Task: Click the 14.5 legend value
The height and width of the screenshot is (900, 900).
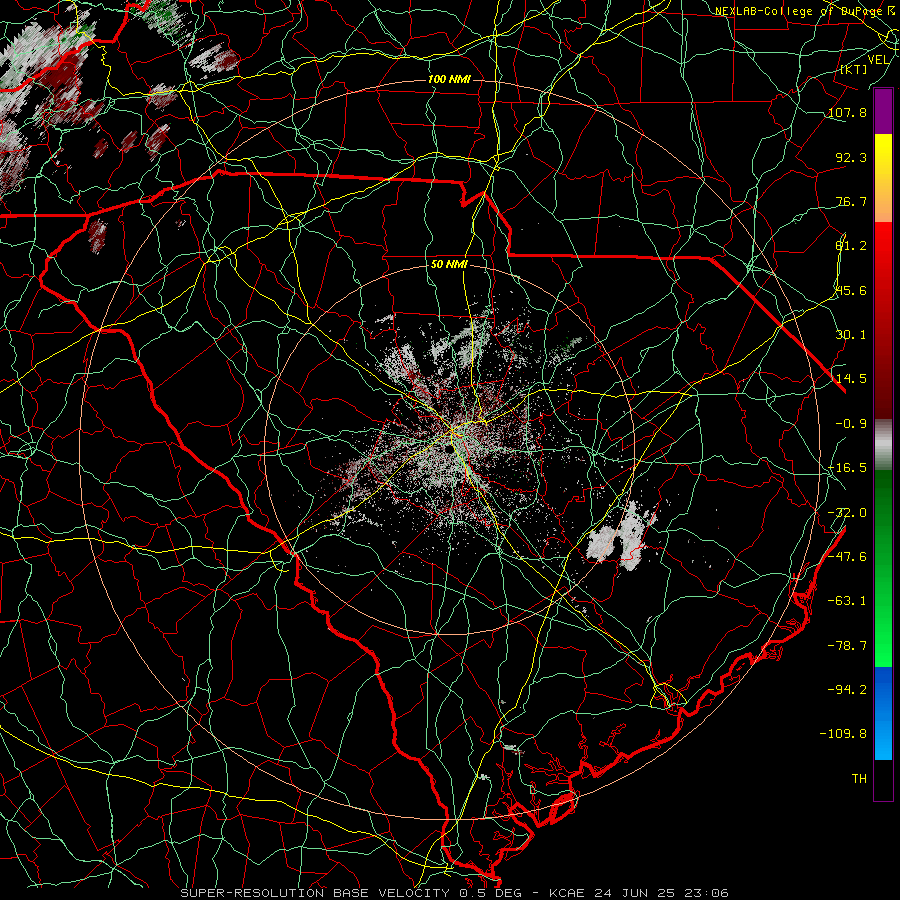Action: [x=851, y=379]
